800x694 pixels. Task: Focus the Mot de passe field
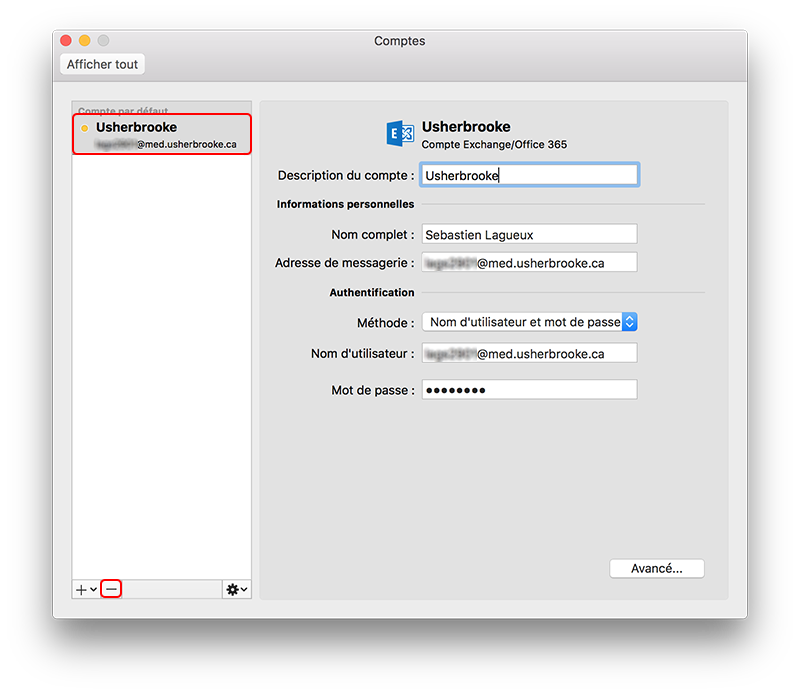(528, 390)
